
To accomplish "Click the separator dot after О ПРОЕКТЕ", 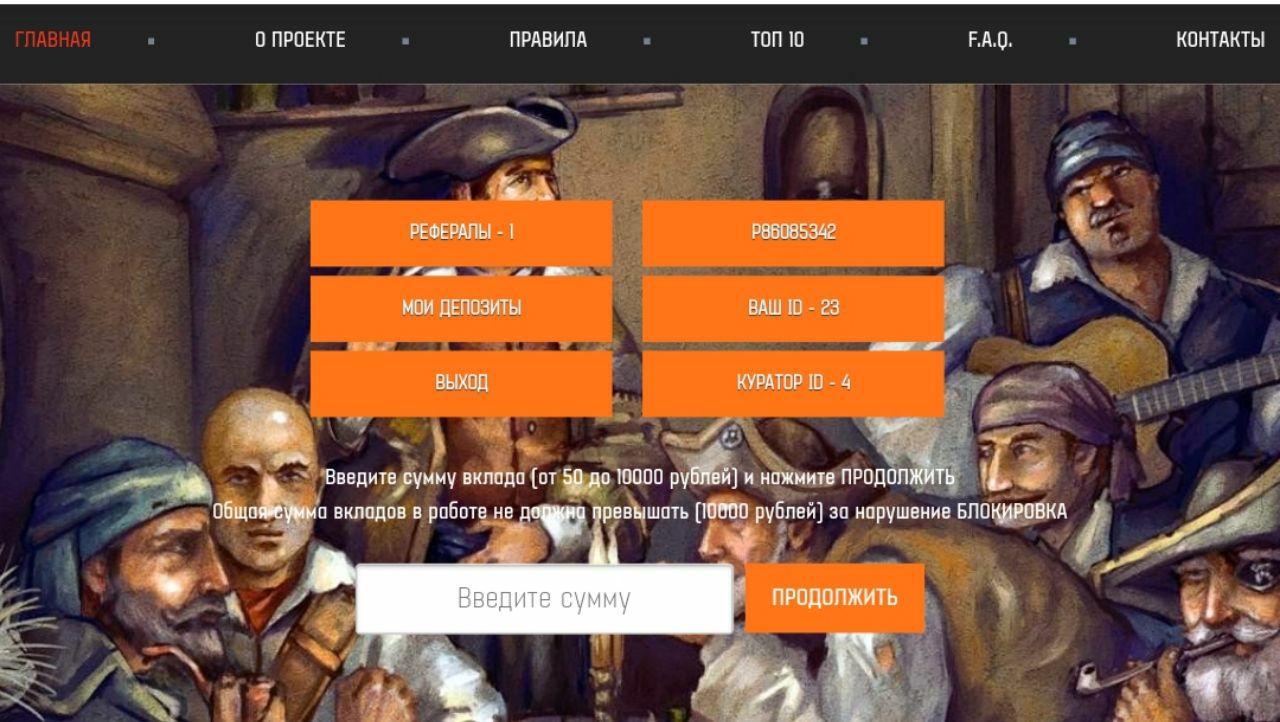I will click(x=405, y=42).
